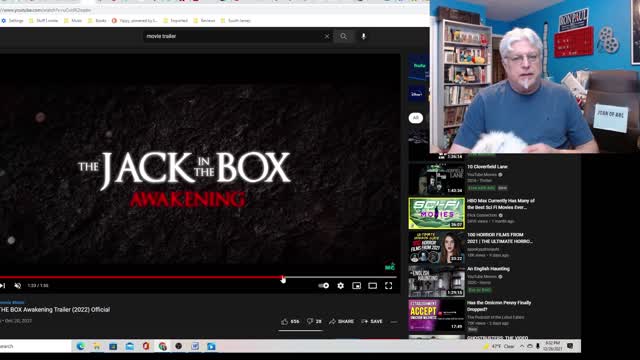Image resolution: width=640 pixels, height=360 pixels.
Task: Enter fullscreen video mode
Action: click(389, 286)
